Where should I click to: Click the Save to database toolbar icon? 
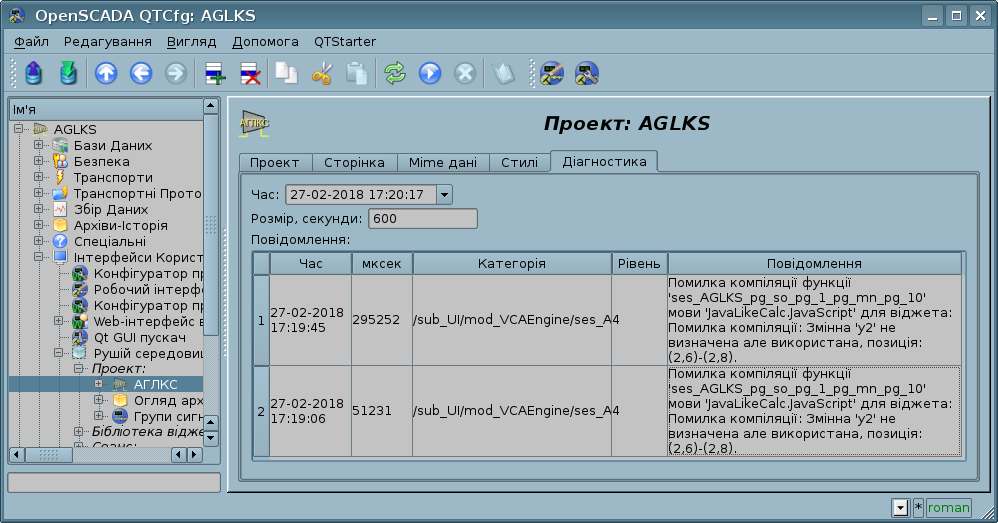tap(68, 73)
